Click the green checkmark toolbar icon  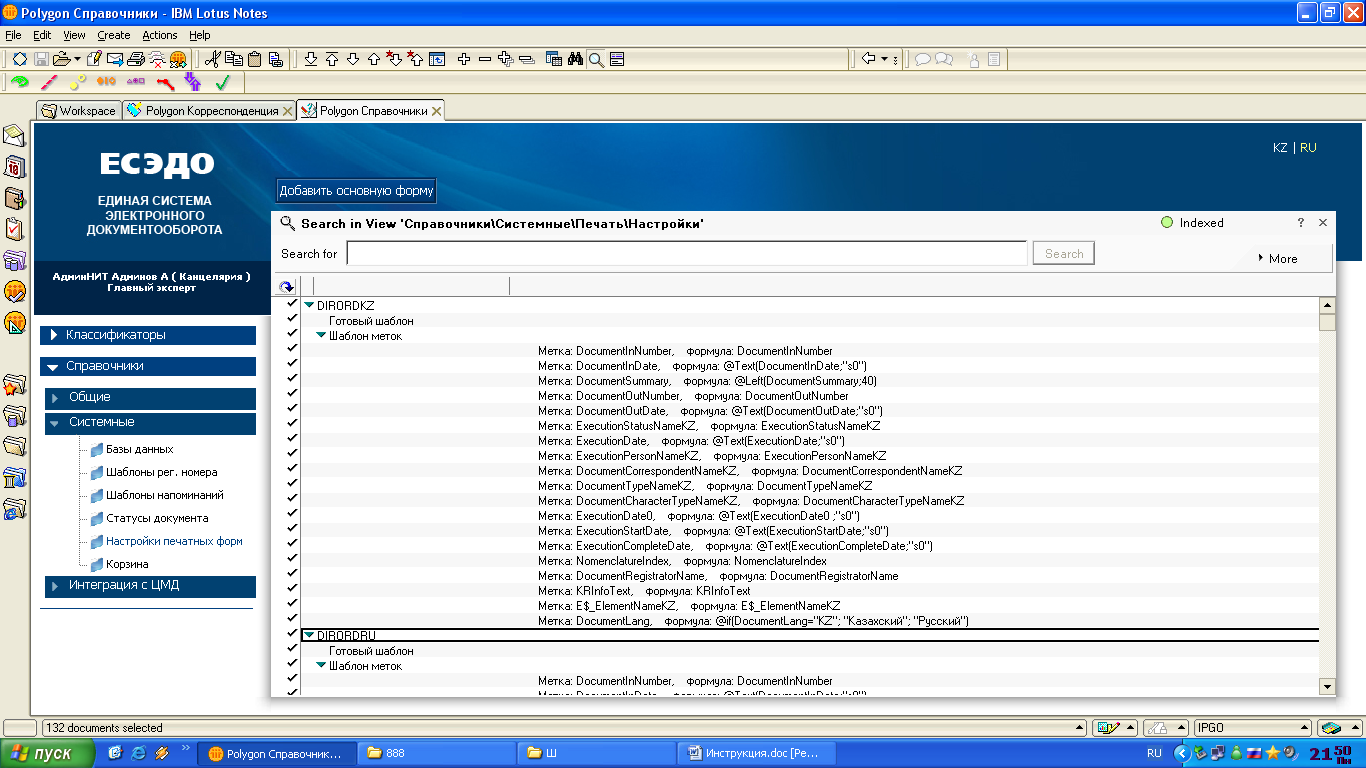223,82
